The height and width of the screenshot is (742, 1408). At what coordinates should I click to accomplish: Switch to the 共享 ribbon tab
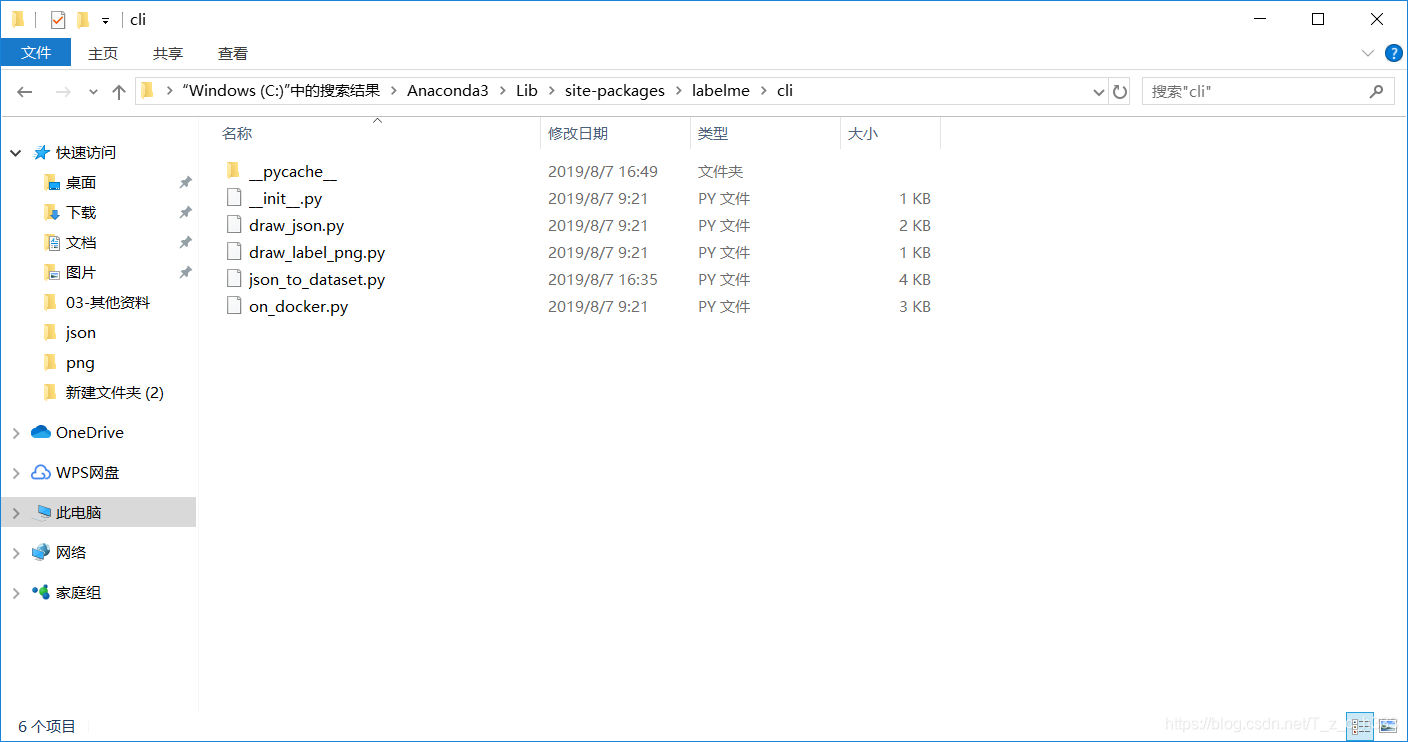click(x=168, y=53)
